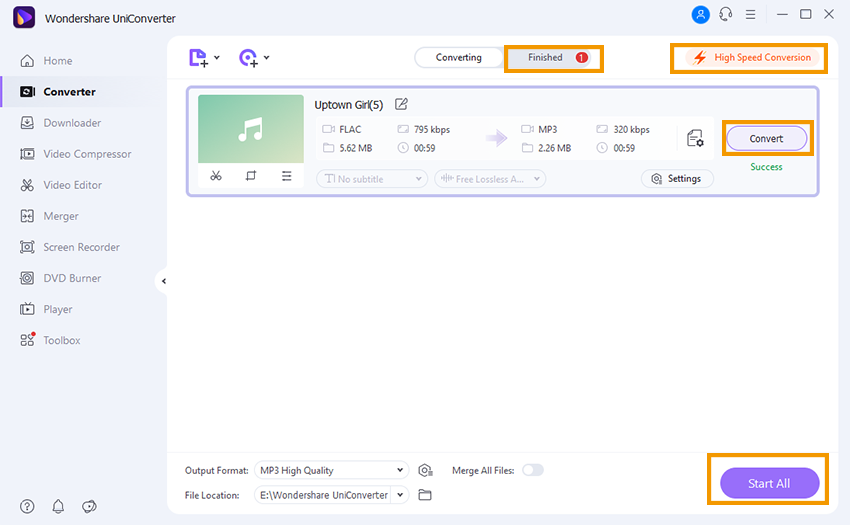Click the crop icon under thumbnail
This screenshot has height=526, width=850.
click(251, 176)
